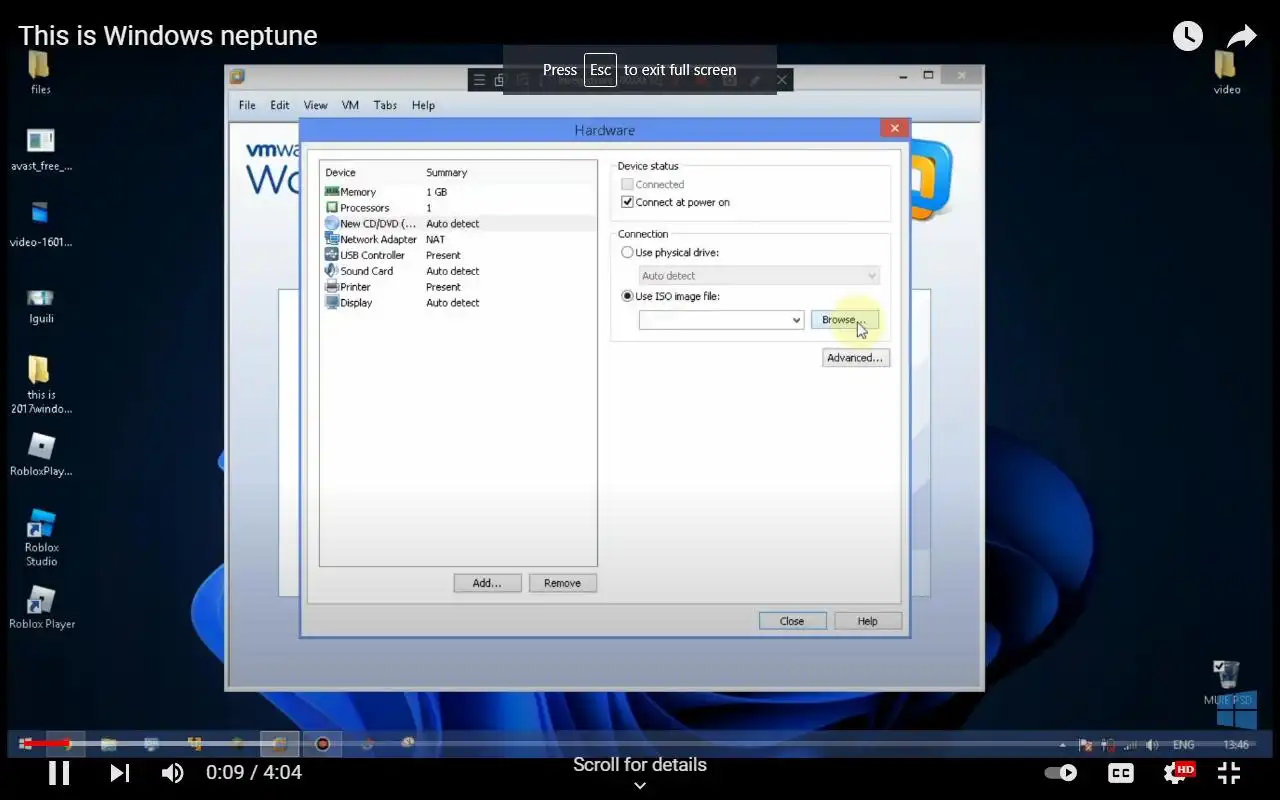This screenshot has width=1280, height=800.
Task: Open the Edit menu in VMware
Action: [x=280, y=105]
